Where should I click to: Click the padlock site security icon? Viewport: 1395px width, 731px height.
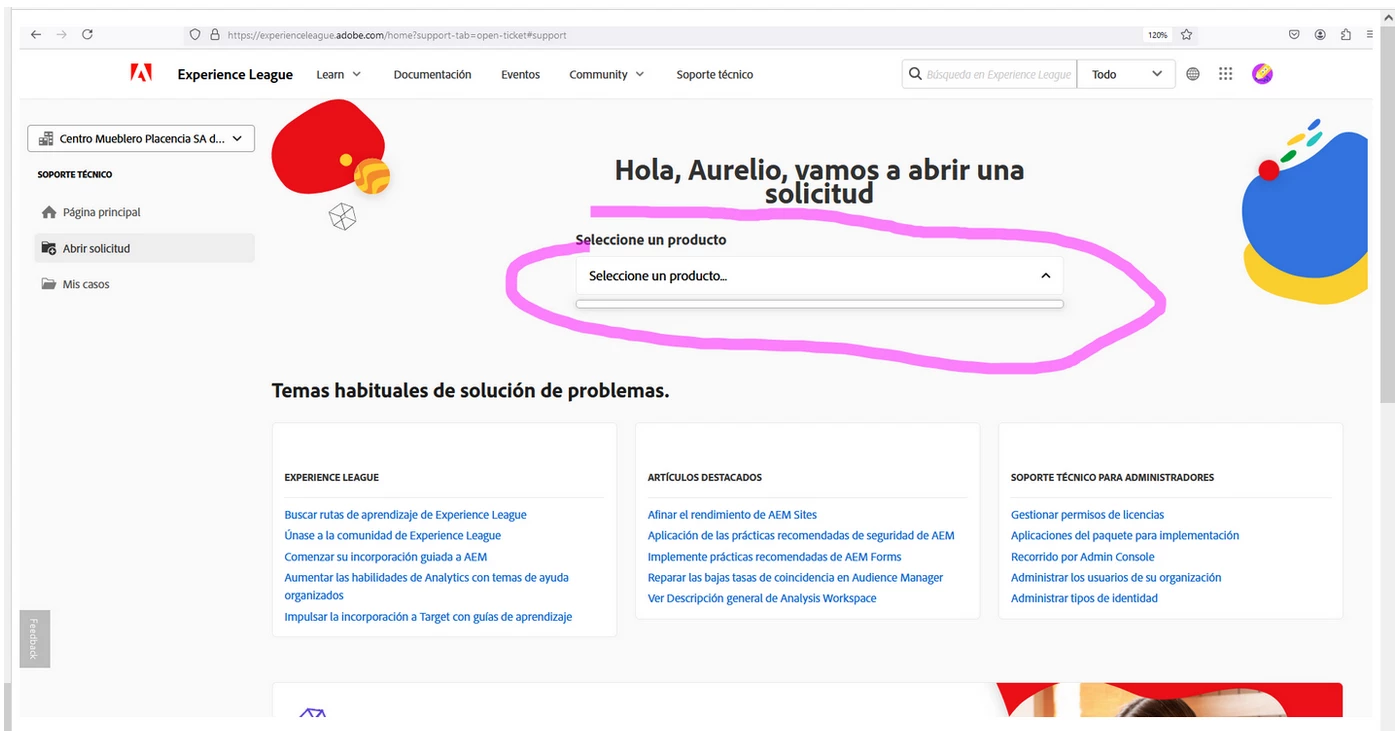[214, 34]
